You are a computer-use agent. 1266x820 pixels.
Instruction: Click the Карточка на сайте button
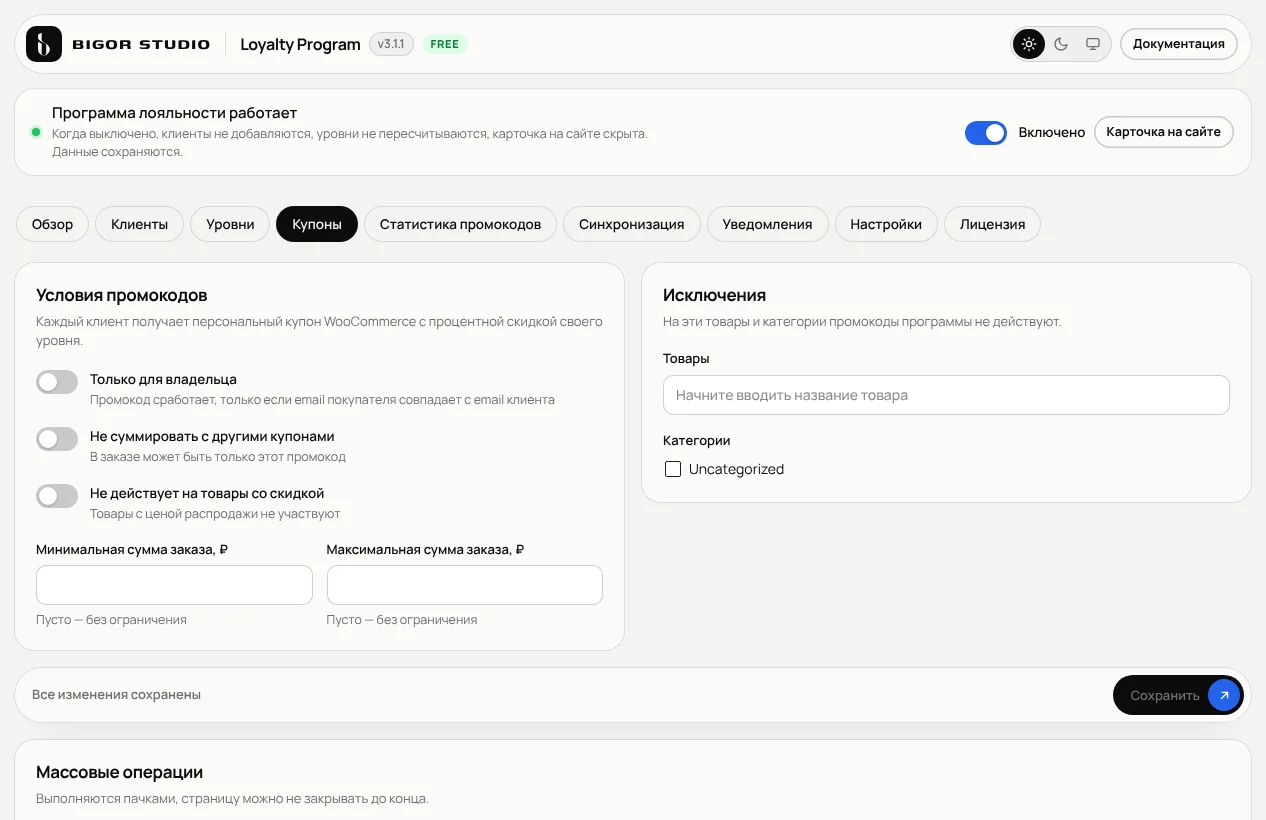coord(1163,132)
